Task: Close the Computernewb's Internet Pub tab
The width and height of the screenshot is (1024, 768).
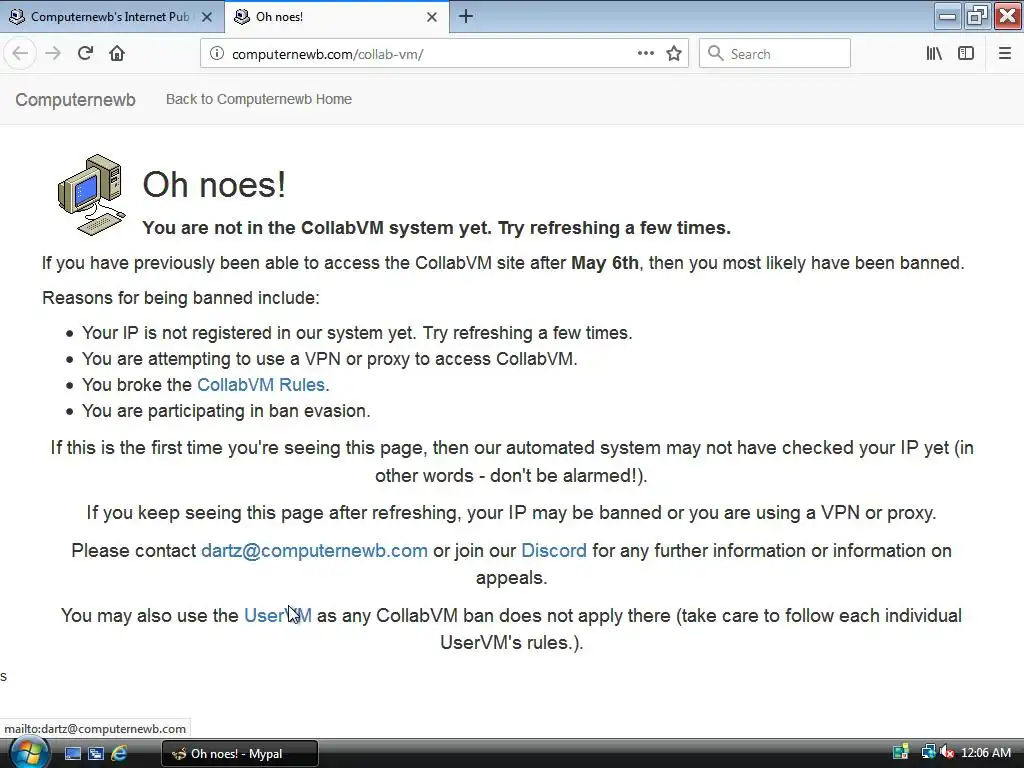Action: pyautogui.click(x=207, y=17)
